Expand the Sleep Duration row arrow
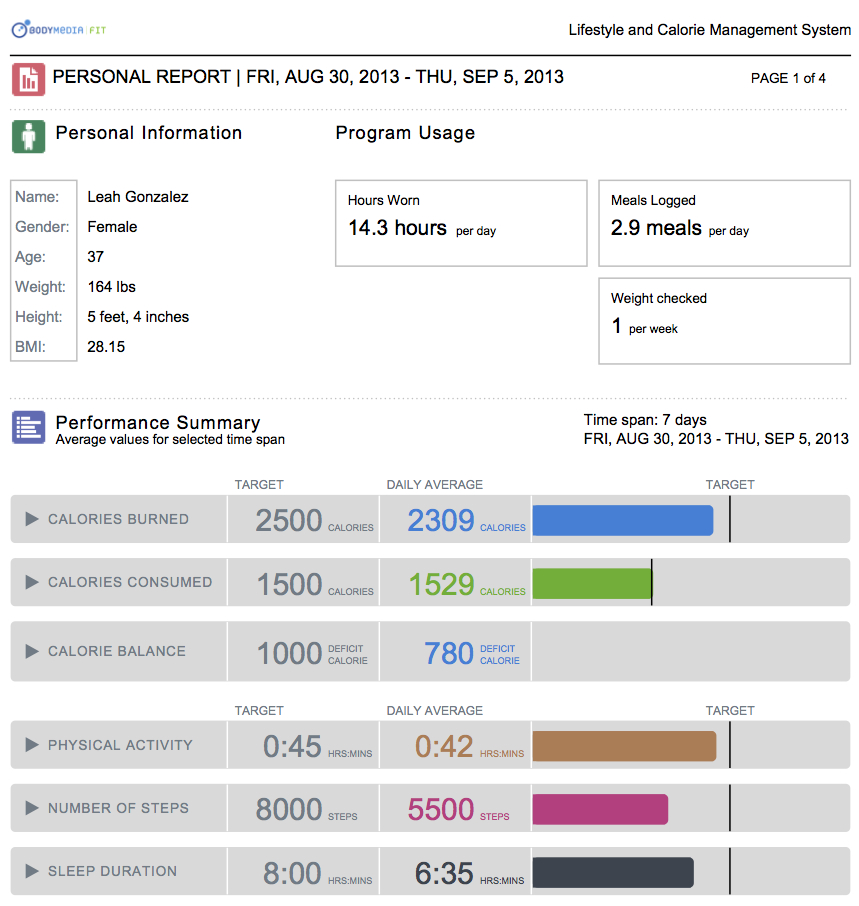The image size is (859, 906). coord(32,871)
